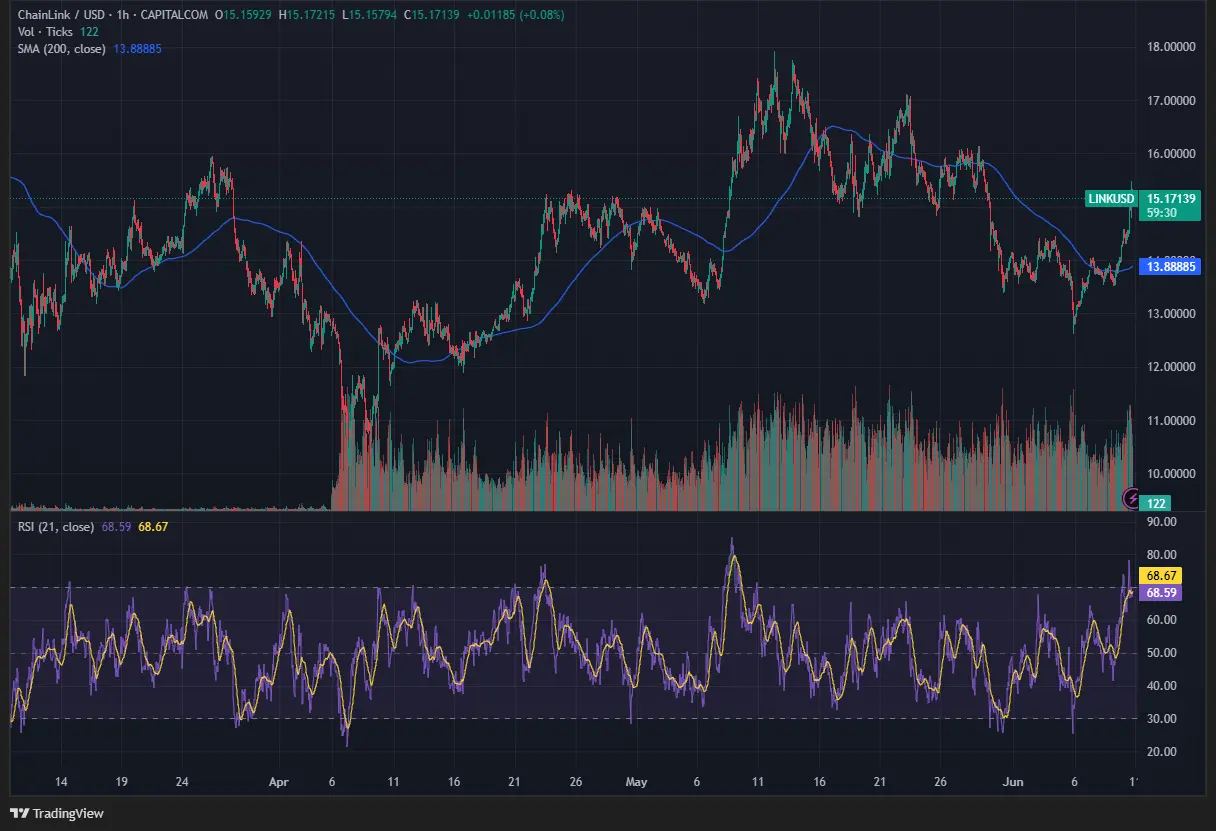Click the 59:30 bar countdown timer
Screen dimensions: 1216x831
pos(1162,213)
